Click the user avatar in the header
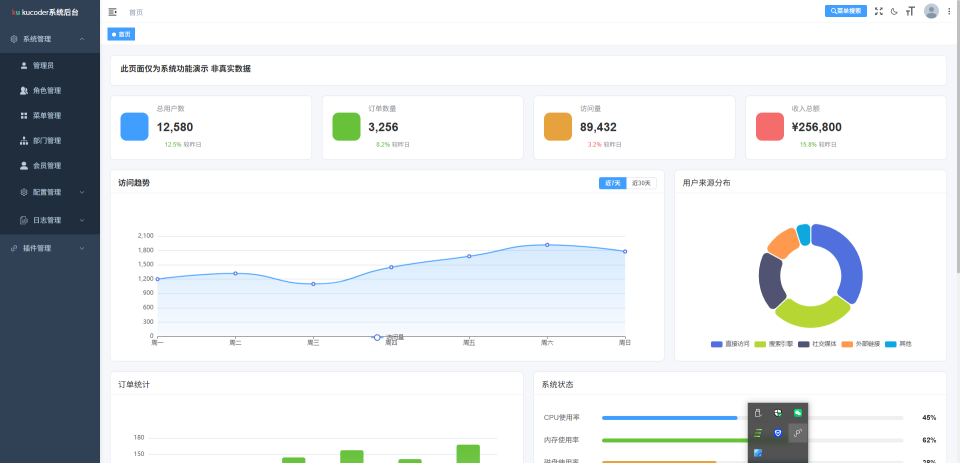The width and height of the screenshot is (960, 463). point(931,11)
